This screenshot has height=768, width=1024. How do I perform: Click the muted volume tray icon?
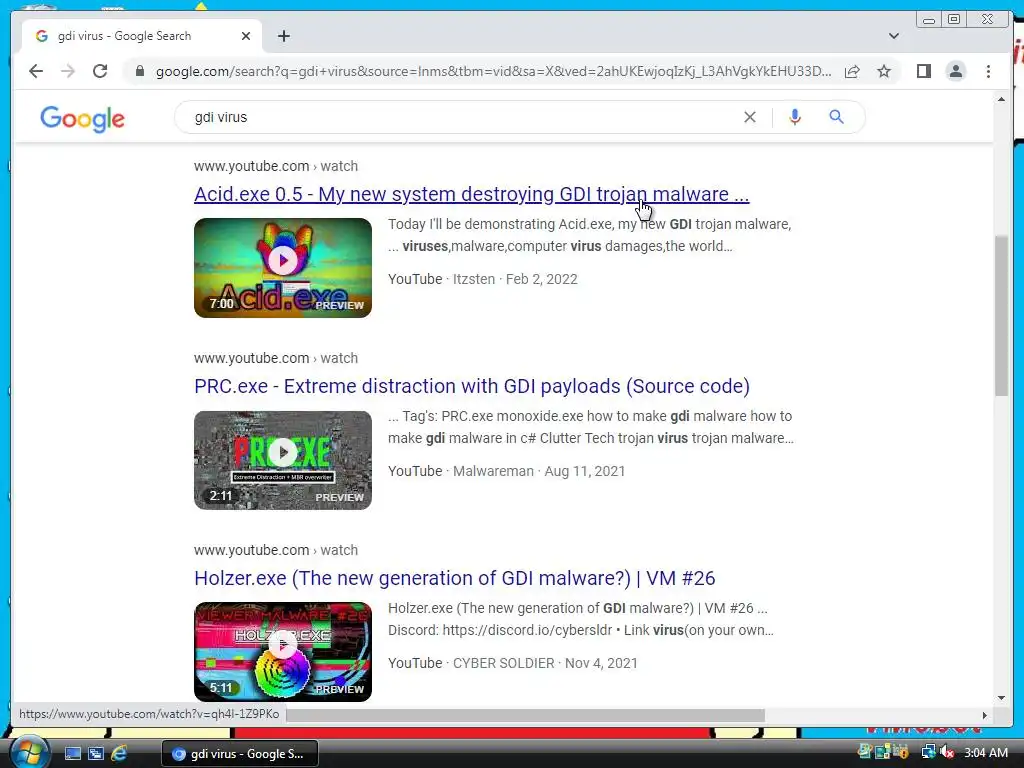946,752
